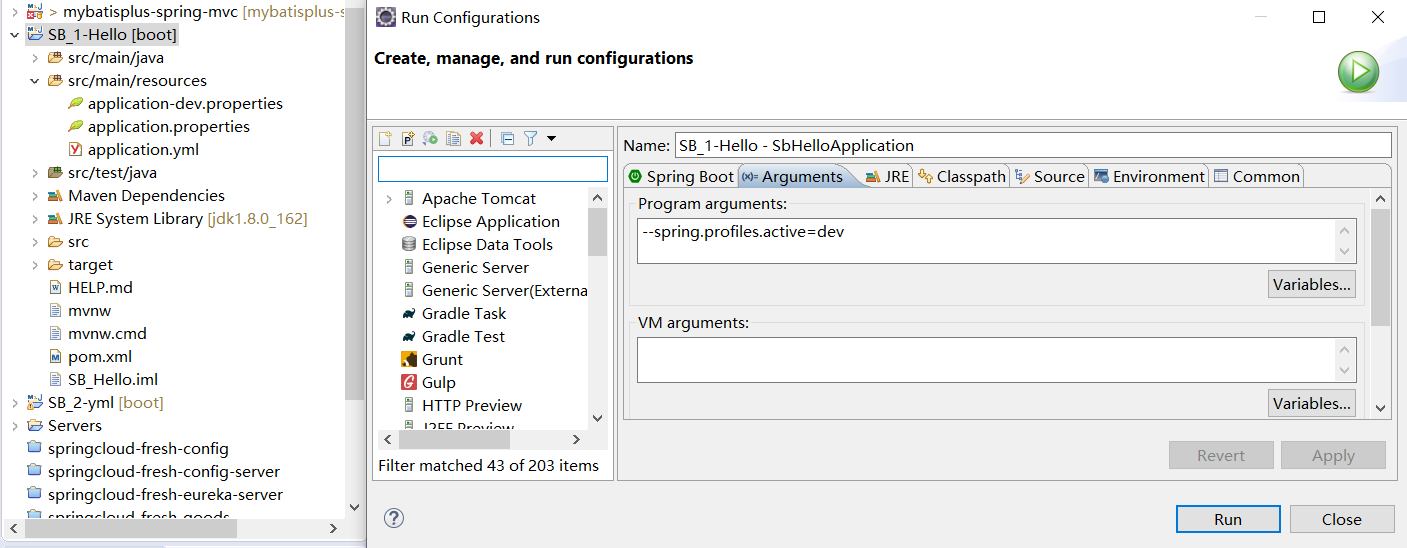Collapse the SB_1-Hello project node
This screenshot has height=548, width=1407.
coord(14,35)
